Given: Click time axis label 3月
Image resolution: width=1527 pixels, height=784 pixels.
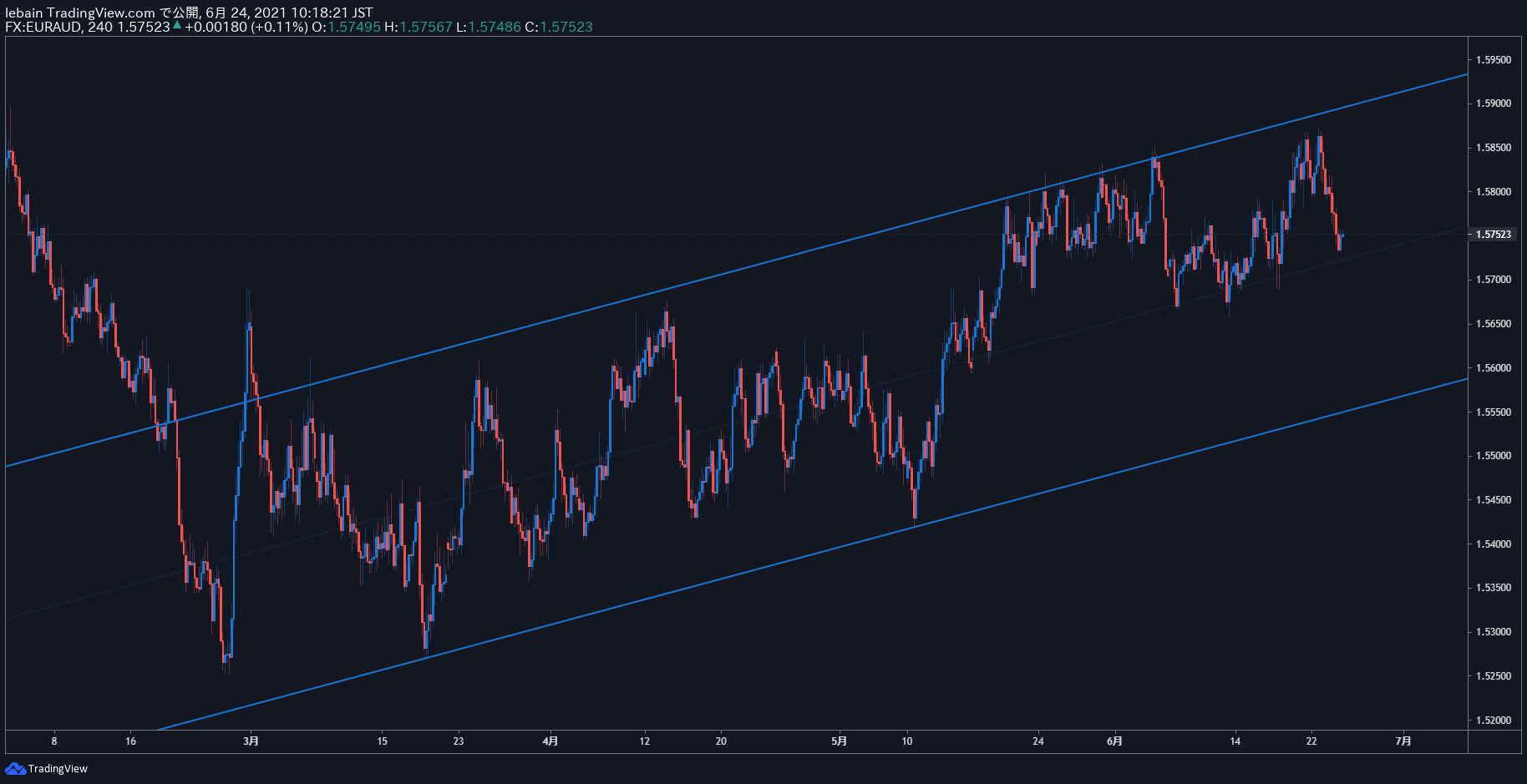Looking at the screenshot, I should point(251,741).
